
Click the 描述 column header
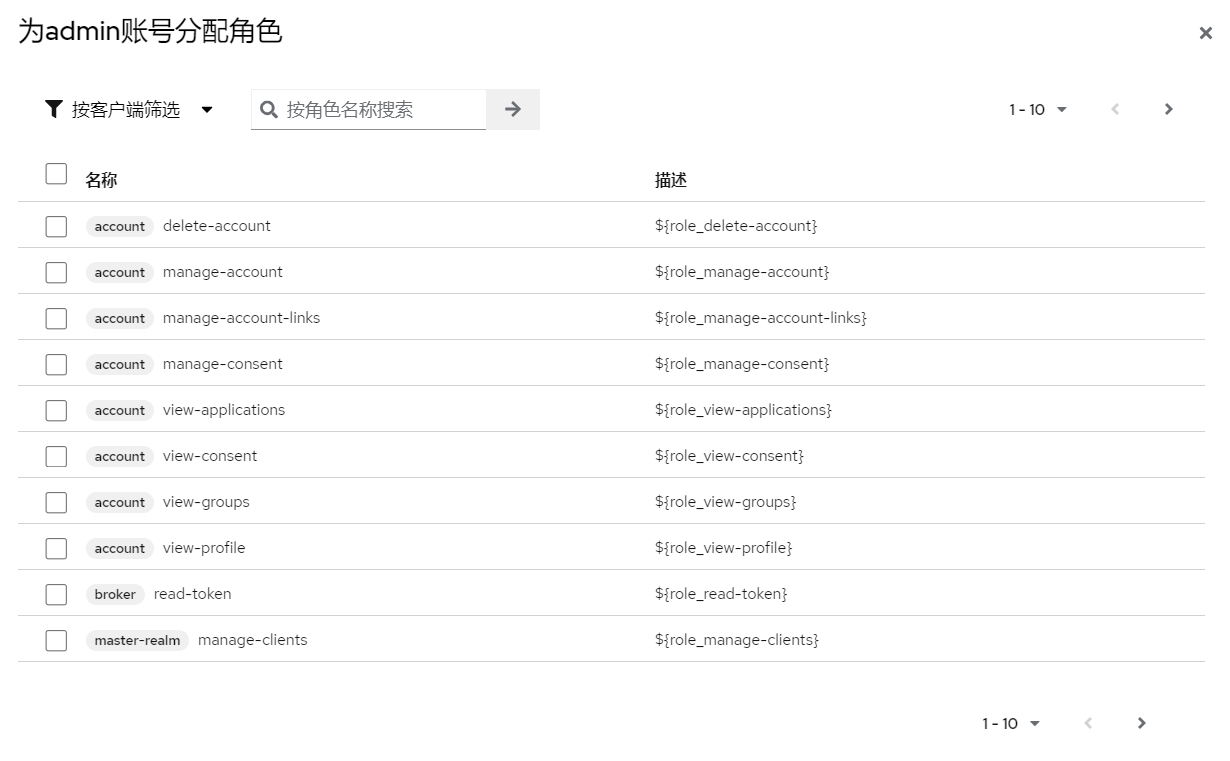(x=671, y=180)
